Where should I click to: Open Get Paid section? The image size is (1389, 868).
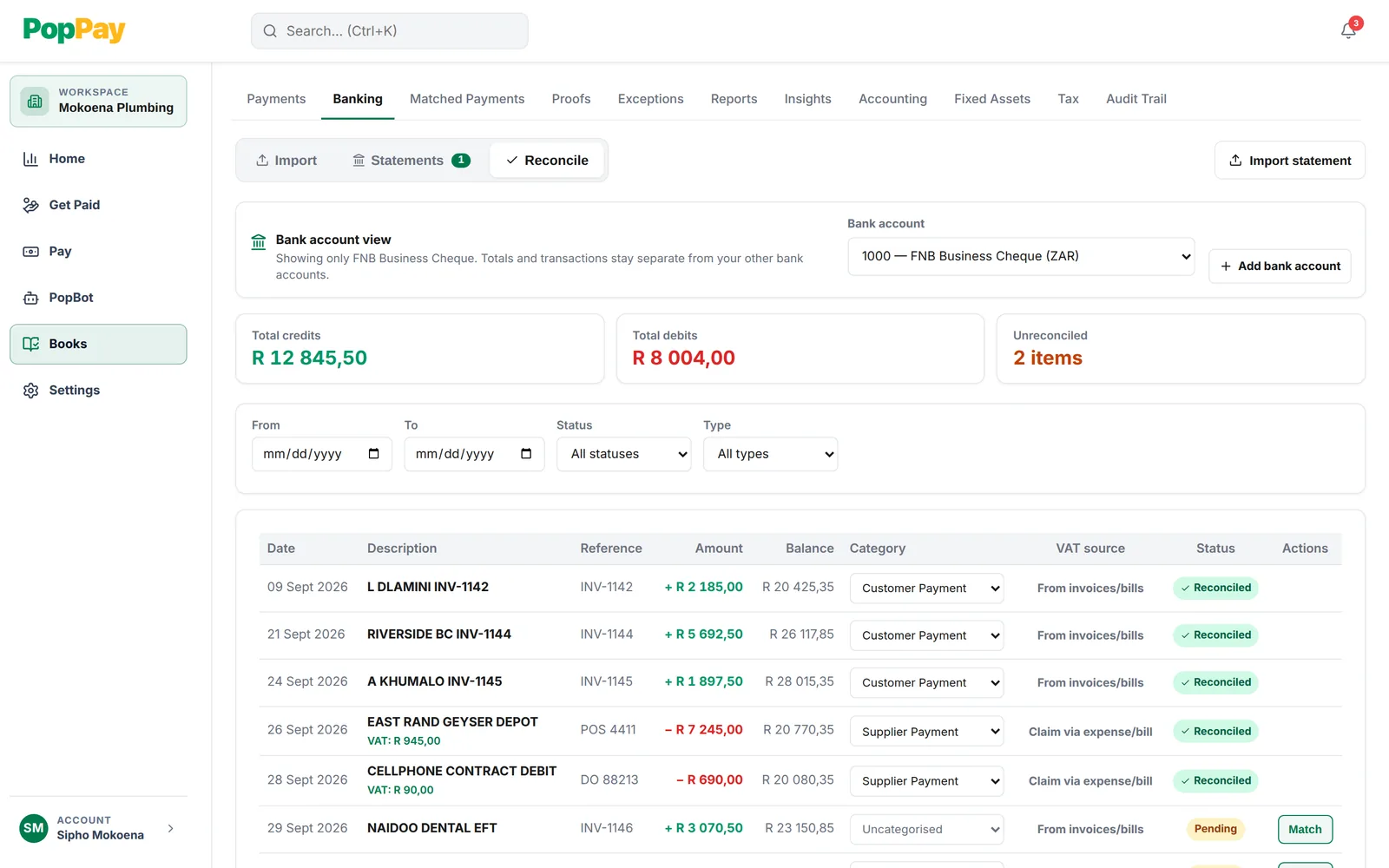pyautogui.click(x=98, y=205)
